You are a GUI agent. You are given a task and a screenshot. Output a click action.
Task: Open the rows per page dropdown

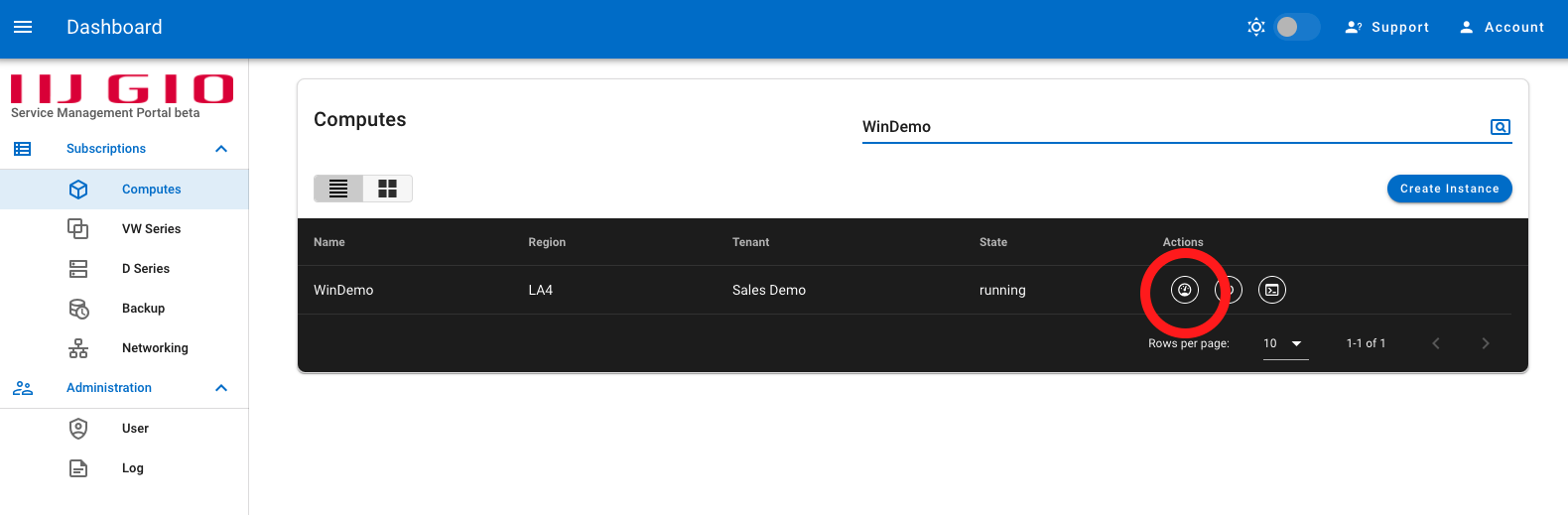coord(1285,343)
